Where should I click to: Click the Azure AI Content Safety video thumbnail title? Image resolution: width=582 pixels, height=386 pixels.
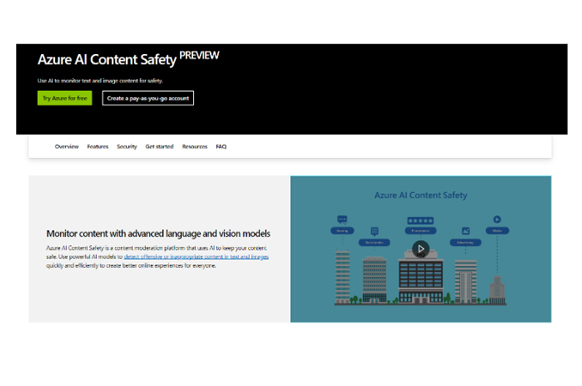point(421,195)
